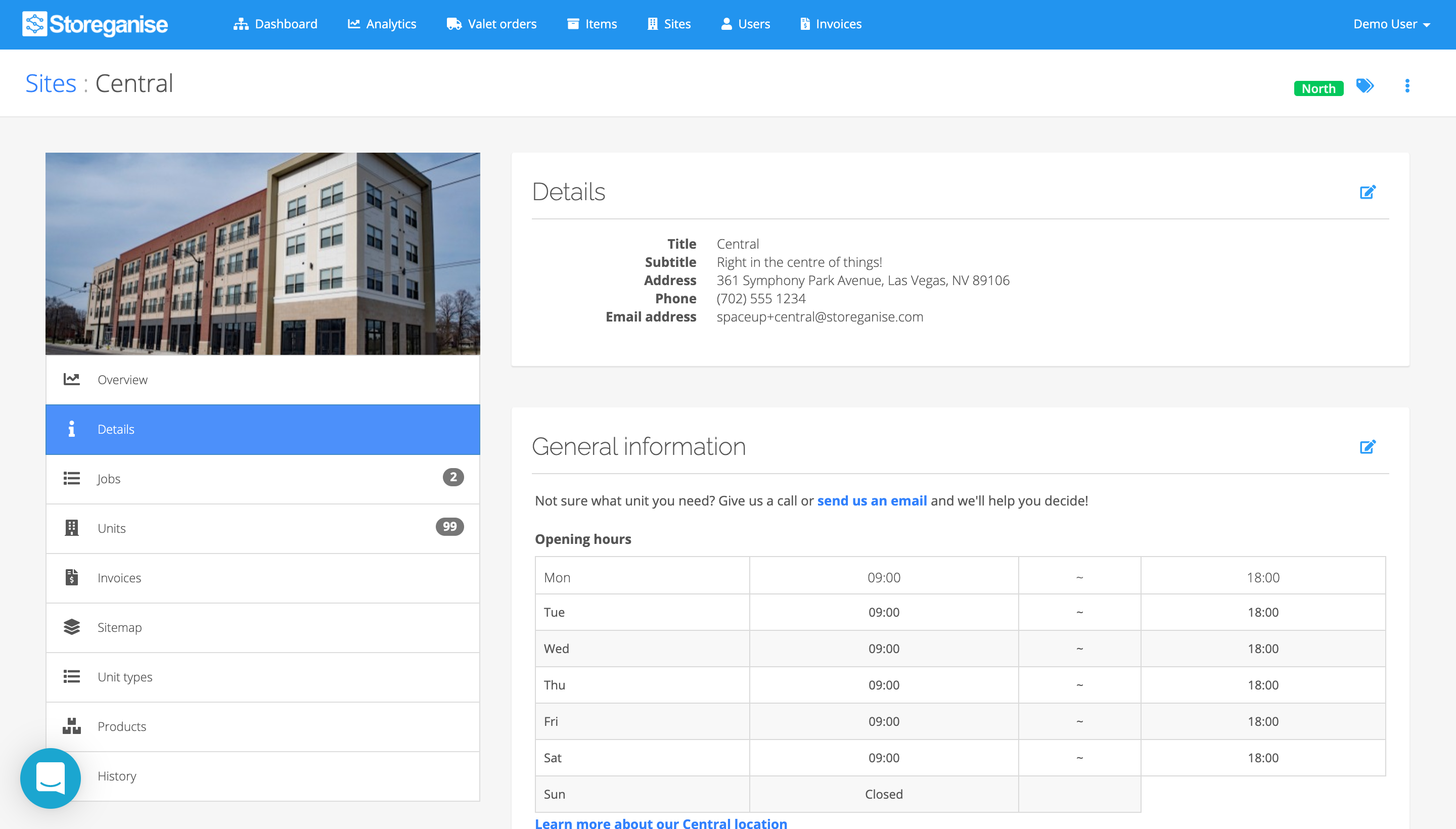The width and height of the screenshot is (1456, 829).
Task: Open the three-dot more options menu
Action: (x=1406, y=86)
